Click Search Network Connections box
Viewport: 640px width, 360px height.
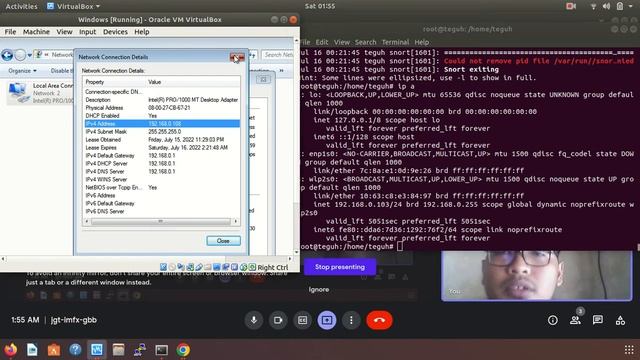click(x=278, y=55)
